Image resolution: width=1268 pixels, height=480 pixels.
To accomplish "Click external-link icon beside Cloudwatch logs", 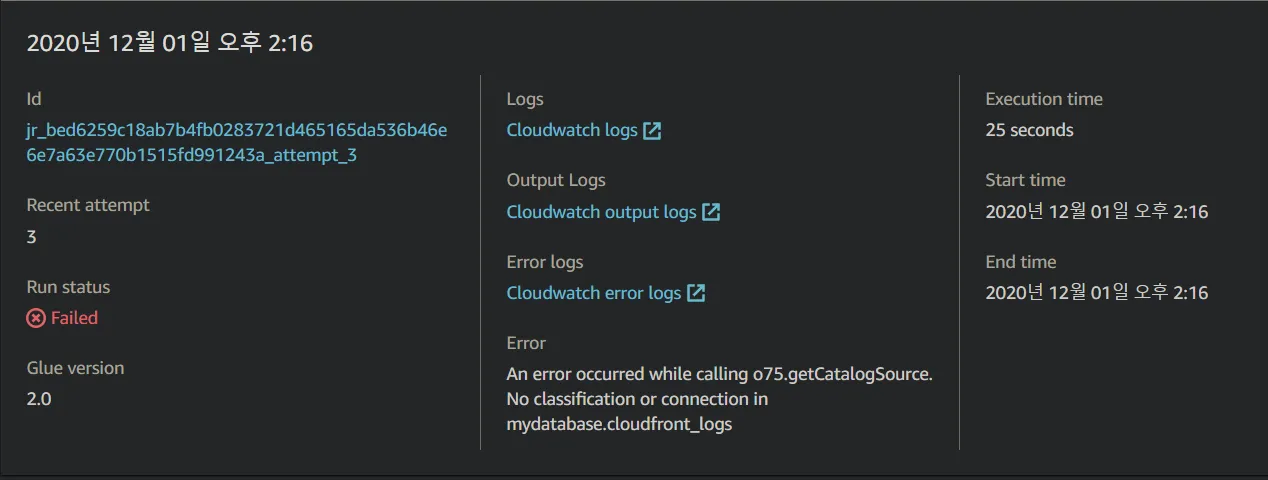I will pyautogui.click(x=652, y=130).
